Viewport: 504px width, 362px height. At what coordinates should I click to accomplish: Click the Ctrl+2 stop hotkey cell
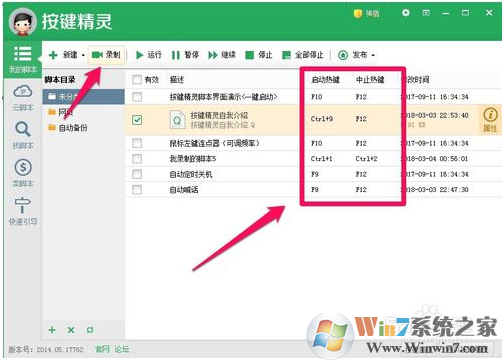click(366, 159)
